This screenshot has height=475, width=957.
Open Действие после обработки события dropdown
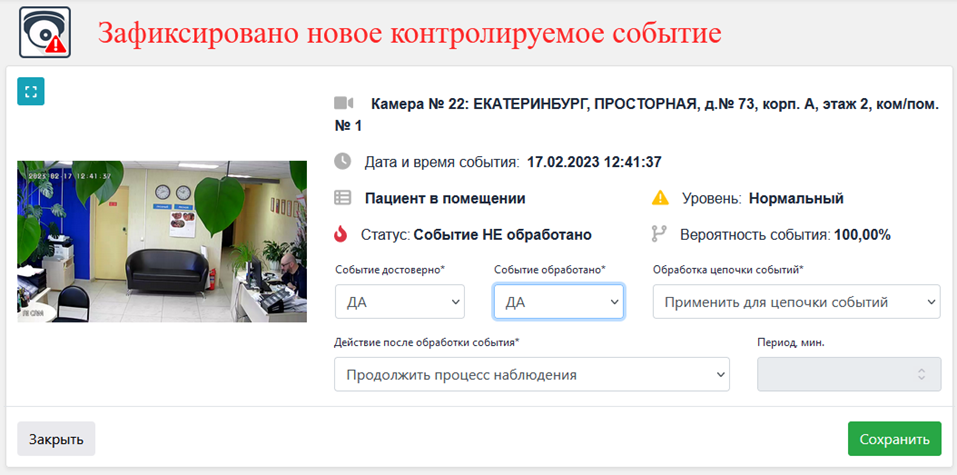tap(532, 374)
